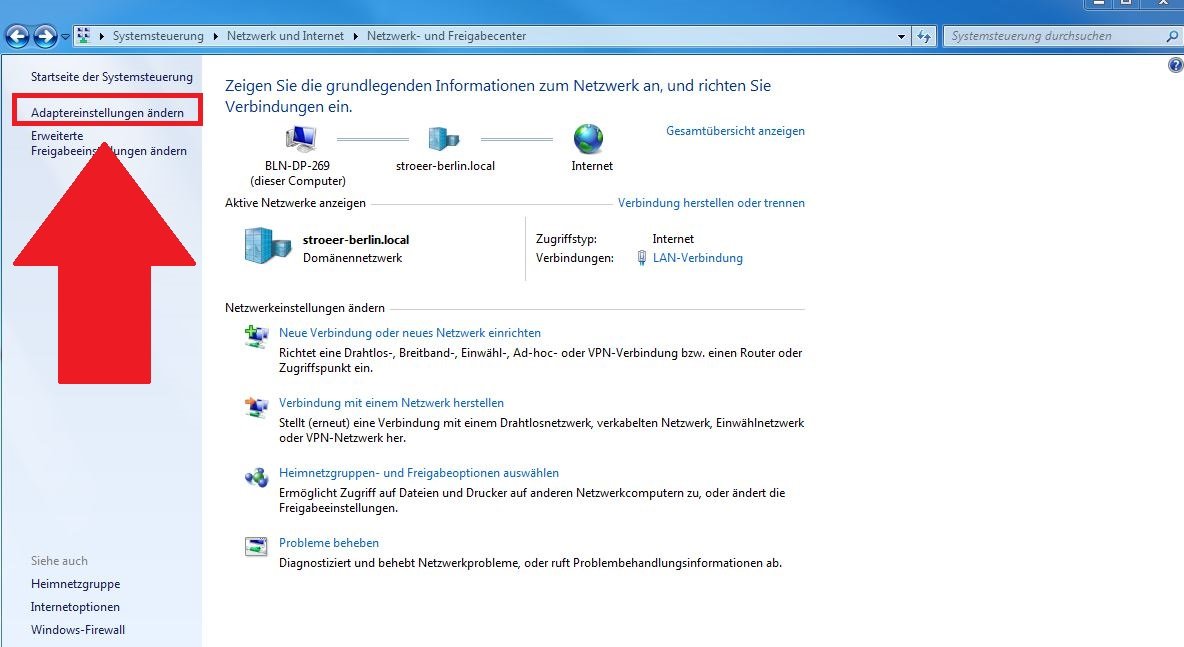
Task: Click the troubleshoot problems icon
Action: pyautogui.click(x=256, y=546)
